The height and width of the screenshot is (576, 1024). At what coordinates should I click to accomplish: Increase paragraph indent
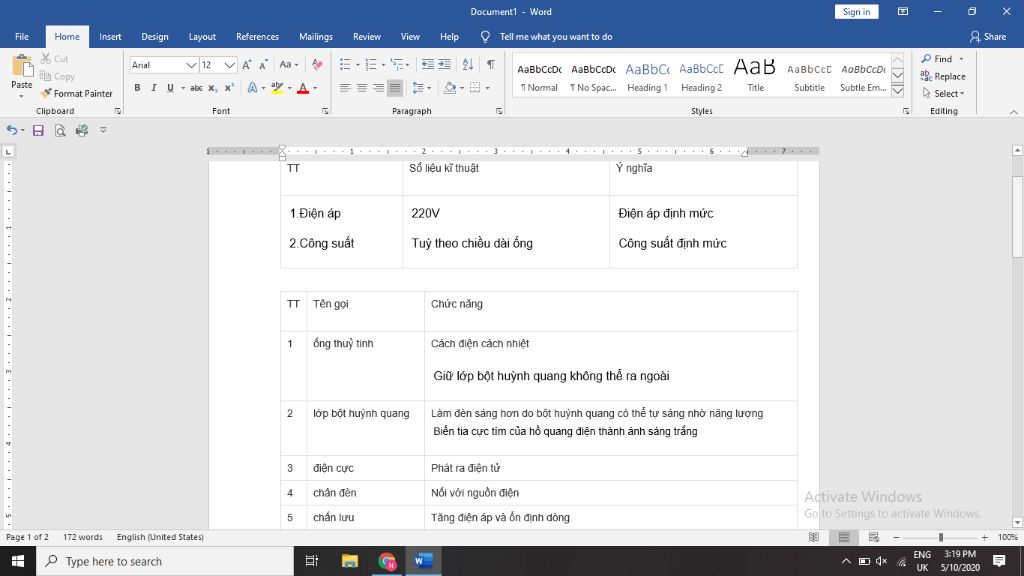click(x=444, y=64)
